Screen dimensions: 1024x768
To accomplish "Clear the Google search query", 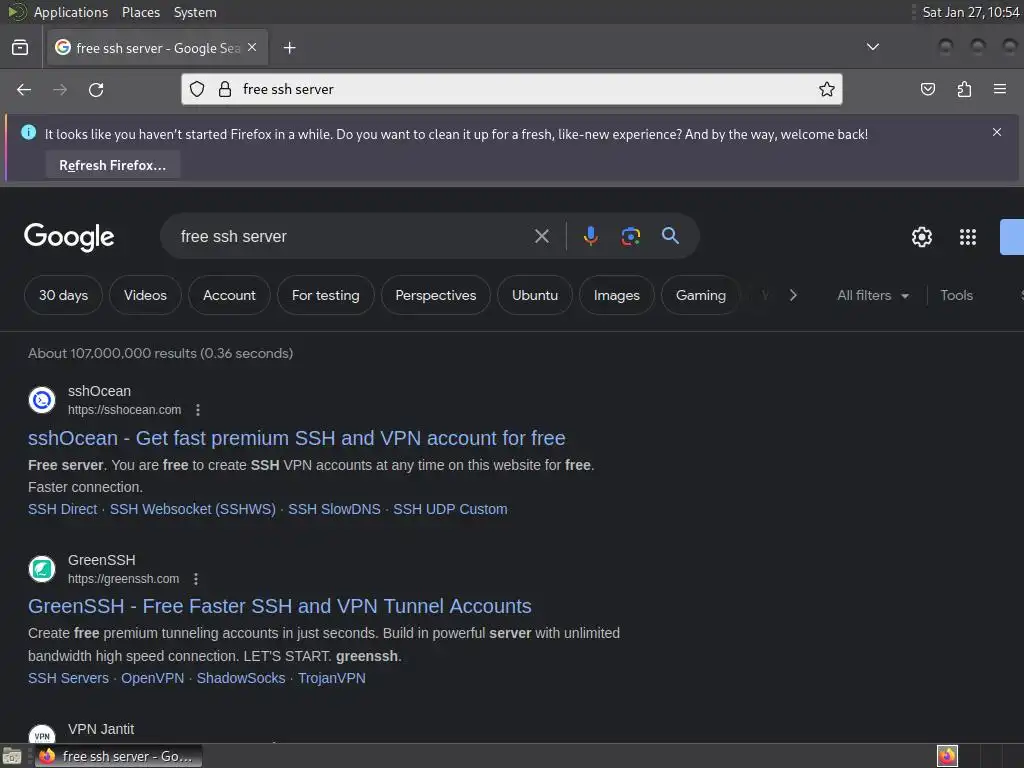I will pos(541,236).
